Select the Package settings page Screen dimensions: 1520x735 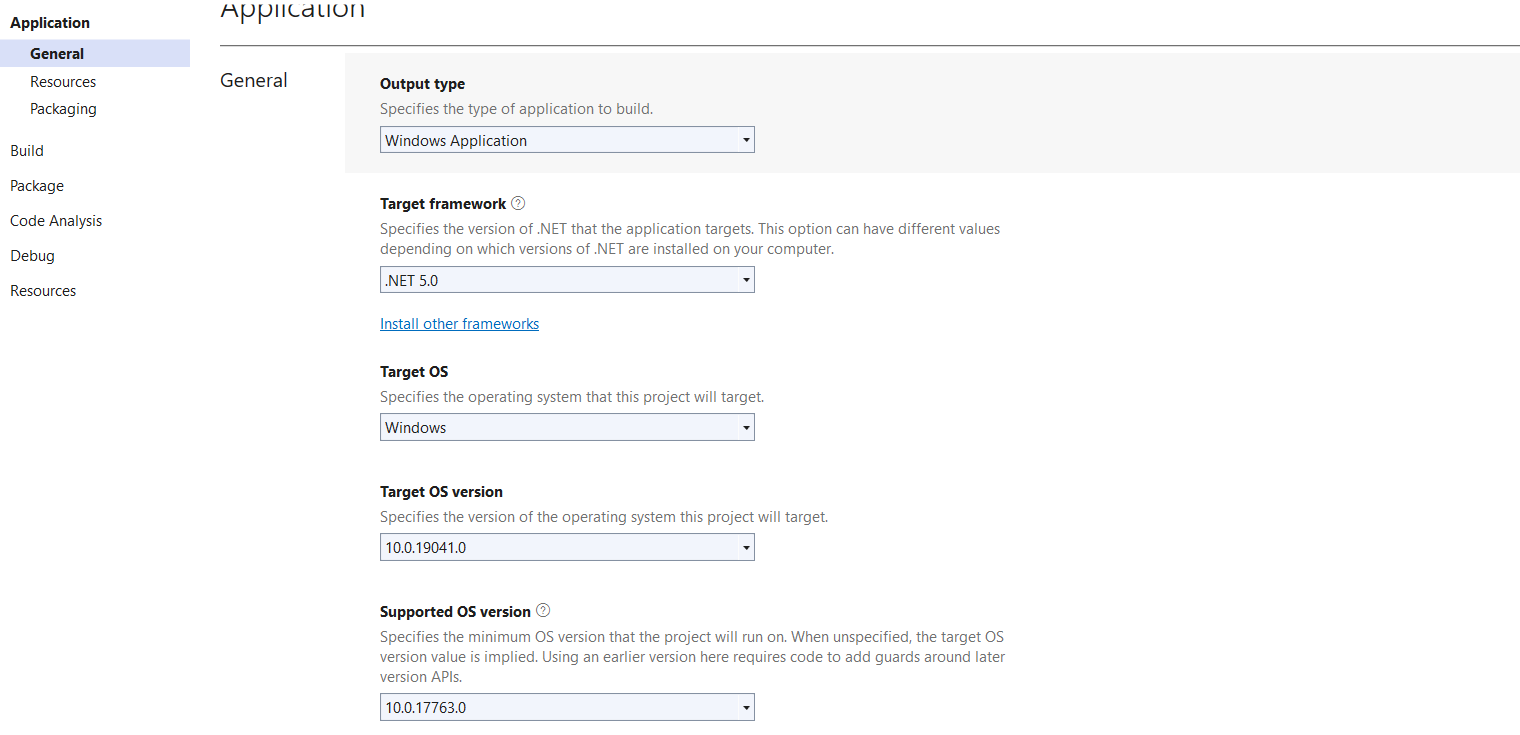(36, 185)
